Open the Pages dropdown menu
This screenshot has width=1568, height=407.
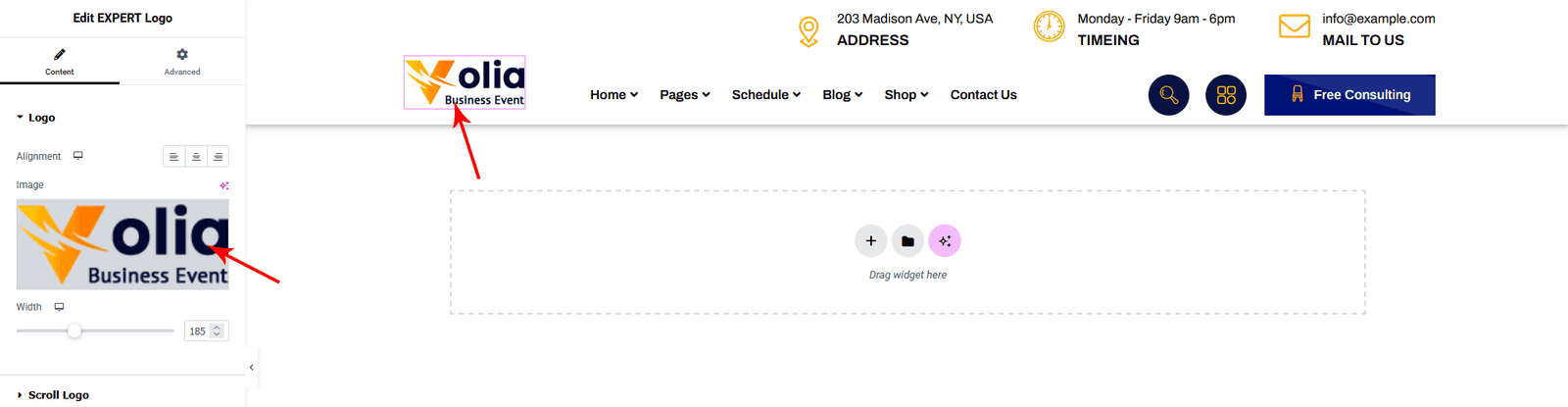tap(684, 95)
